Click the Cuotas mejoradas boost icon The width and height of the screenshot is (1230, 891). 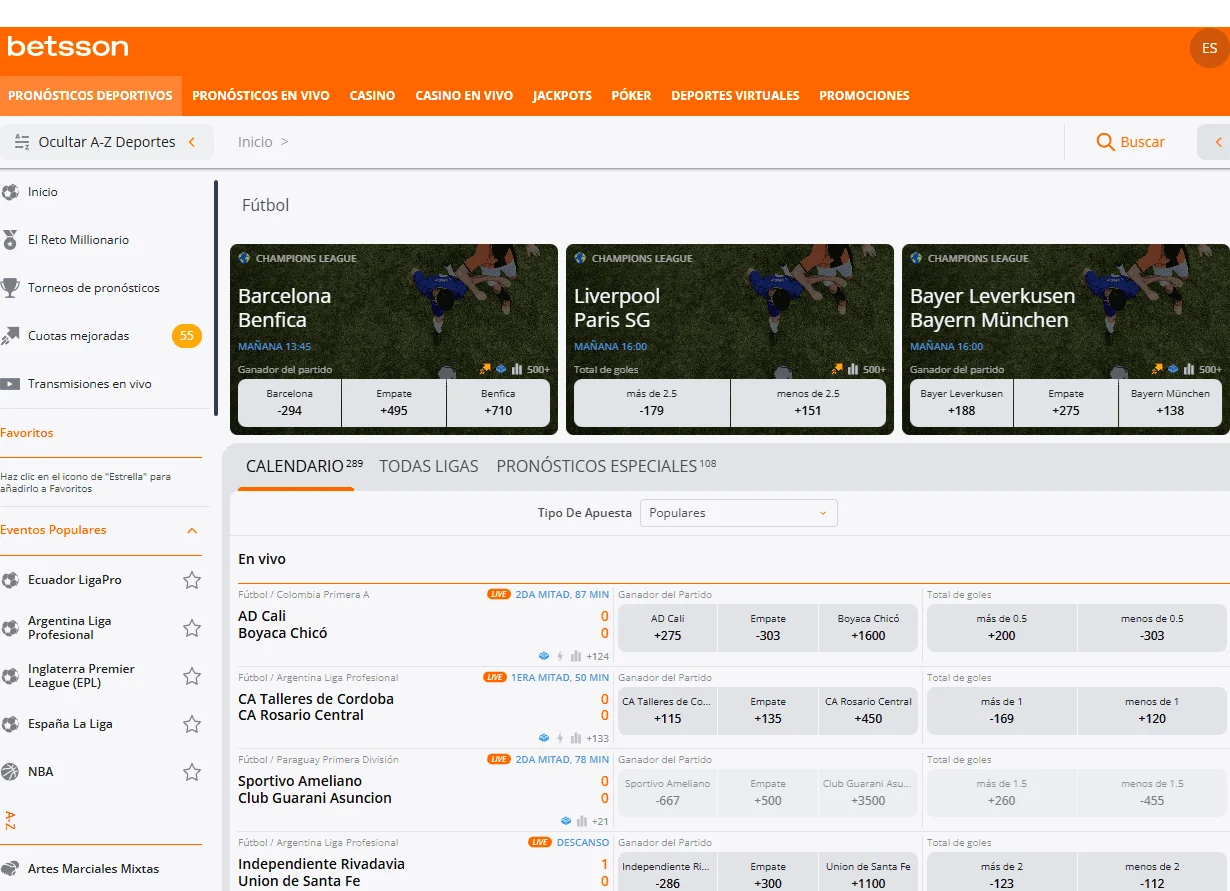10,336
